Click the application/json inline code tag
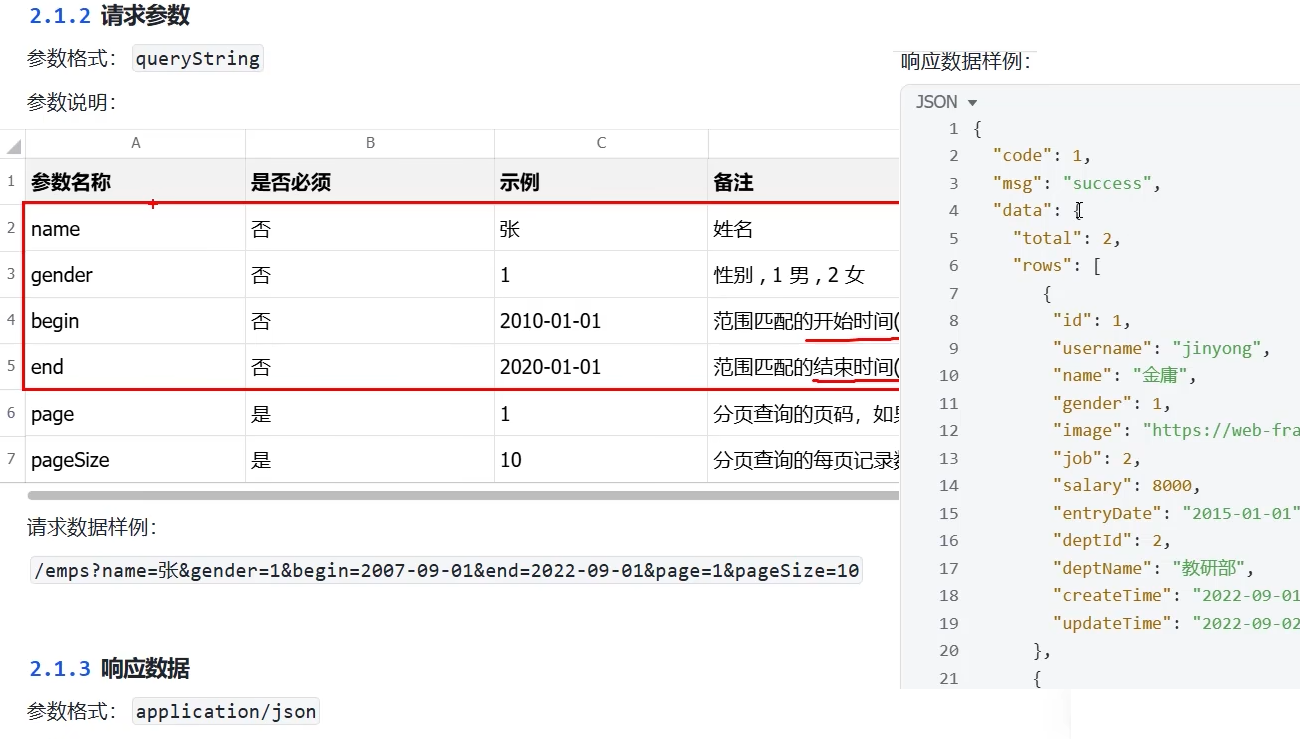The image size is (1300, 739). coord(226,712)
